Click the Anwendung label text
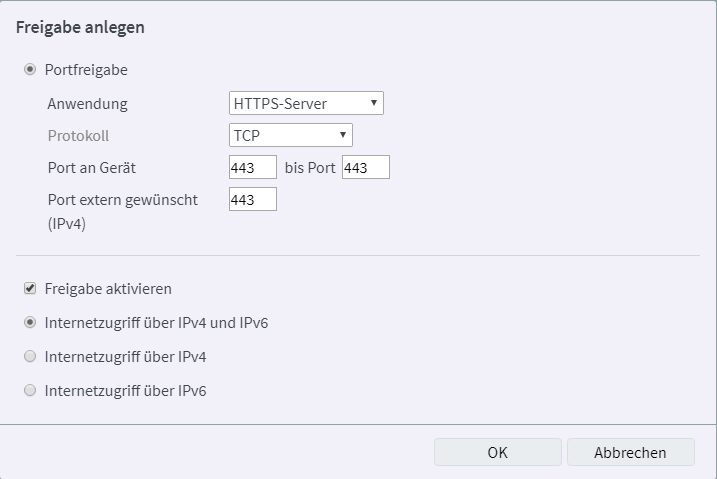The height and width of the screenshot is (479, 717). point(87,104)
